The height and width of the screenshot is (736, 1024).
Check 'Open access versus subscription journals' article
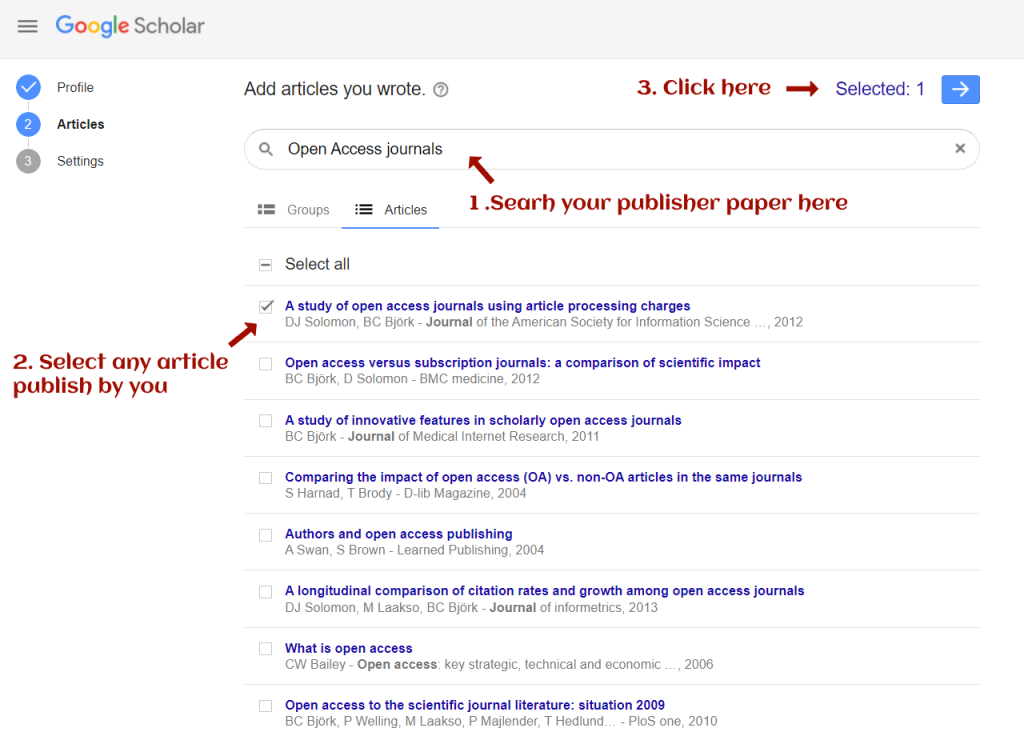point(265,364)
